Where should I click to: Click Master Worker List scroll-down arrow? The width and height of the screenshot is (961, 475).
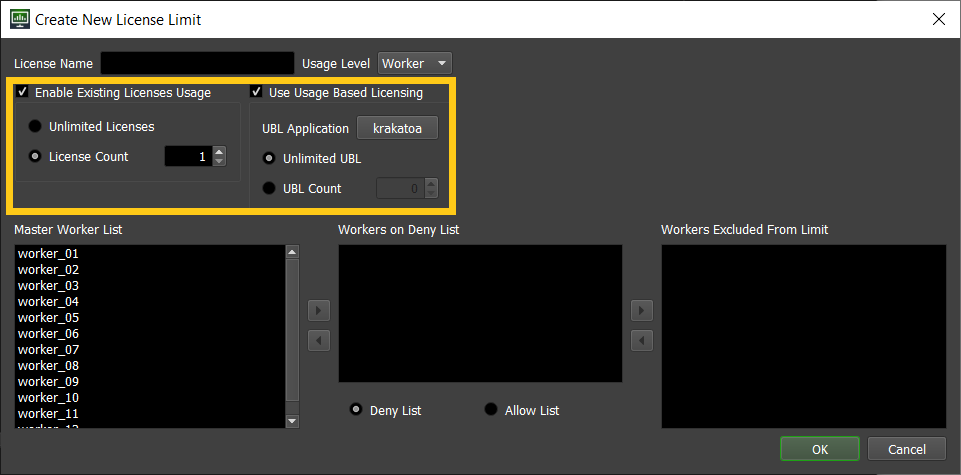pyautogui.click(x=292, y=421)
